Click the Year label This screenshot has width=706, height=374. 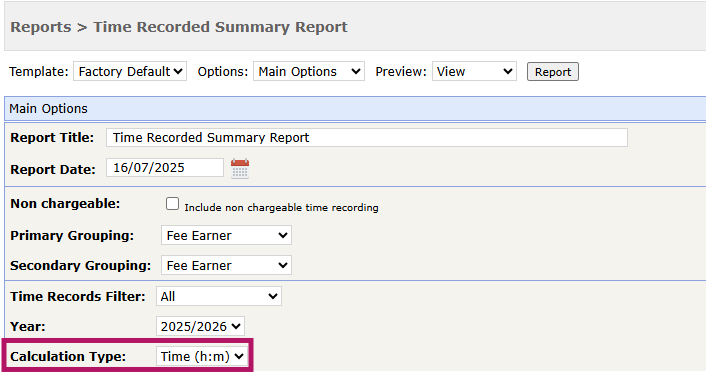(28, 327)
